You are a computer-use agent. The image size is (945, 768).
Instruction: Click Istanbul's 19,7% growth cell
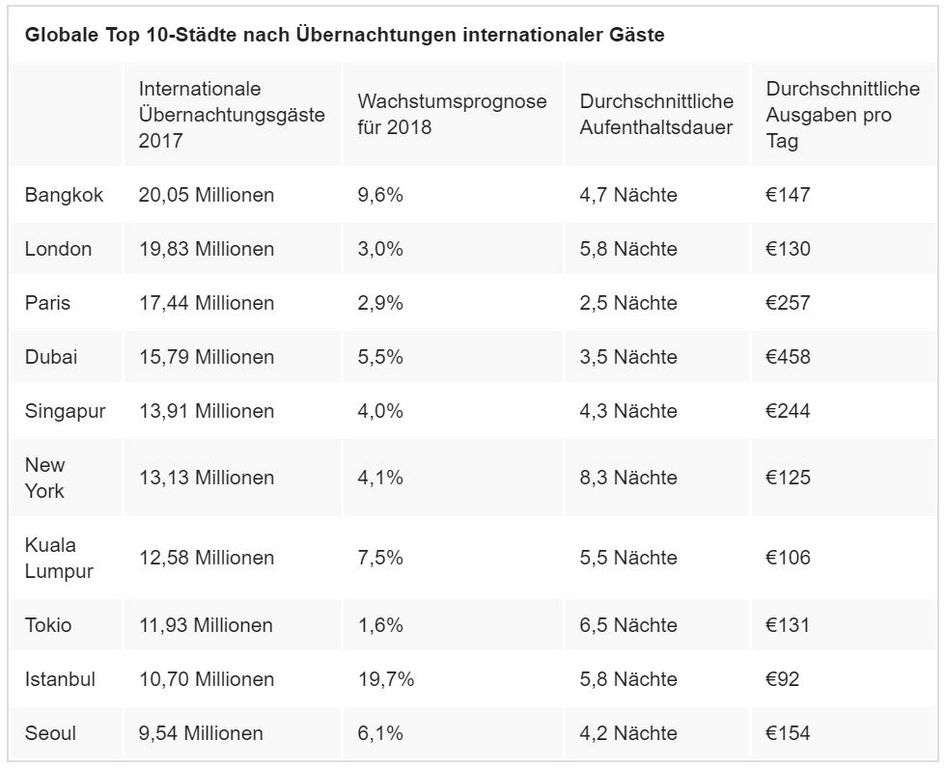385,679
